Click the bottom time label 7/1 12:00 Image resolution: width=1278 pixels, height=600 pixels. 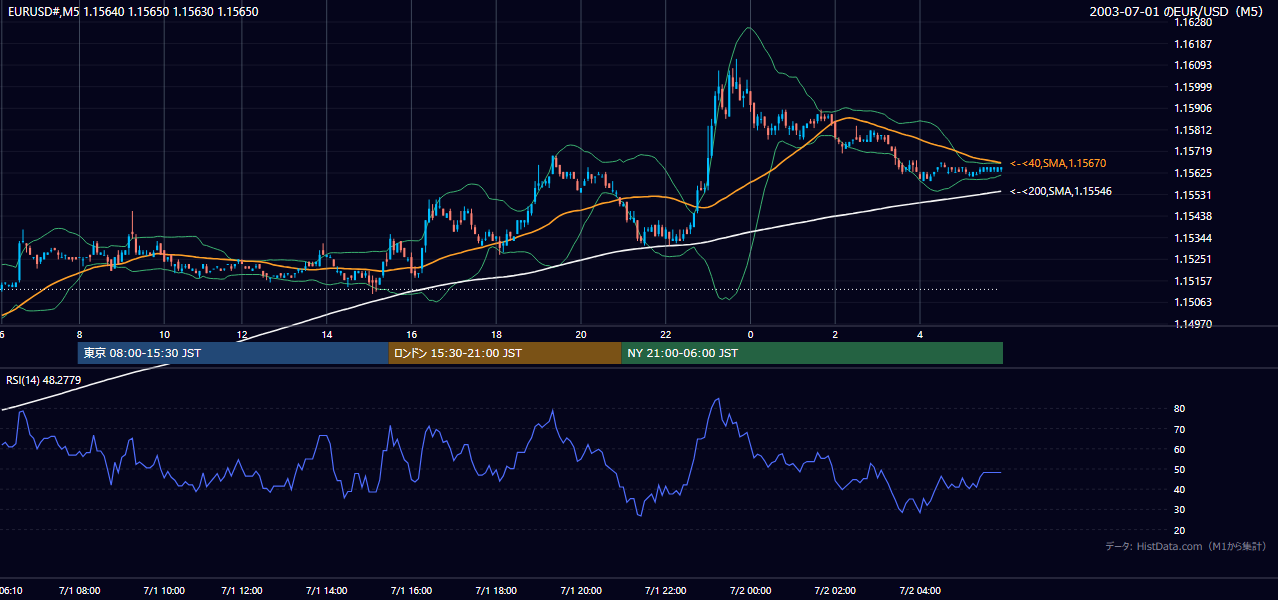coord(242,591)
